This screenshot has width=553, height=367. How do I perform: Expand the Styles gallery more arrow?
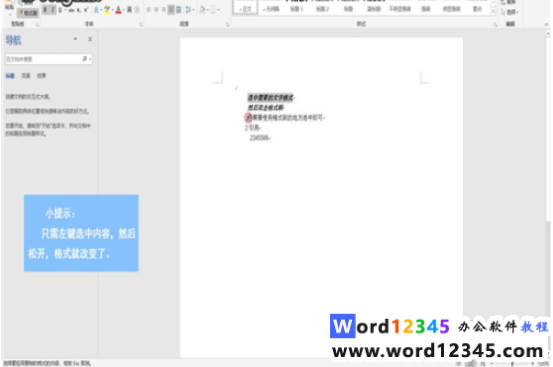click(x=493, y=12)
